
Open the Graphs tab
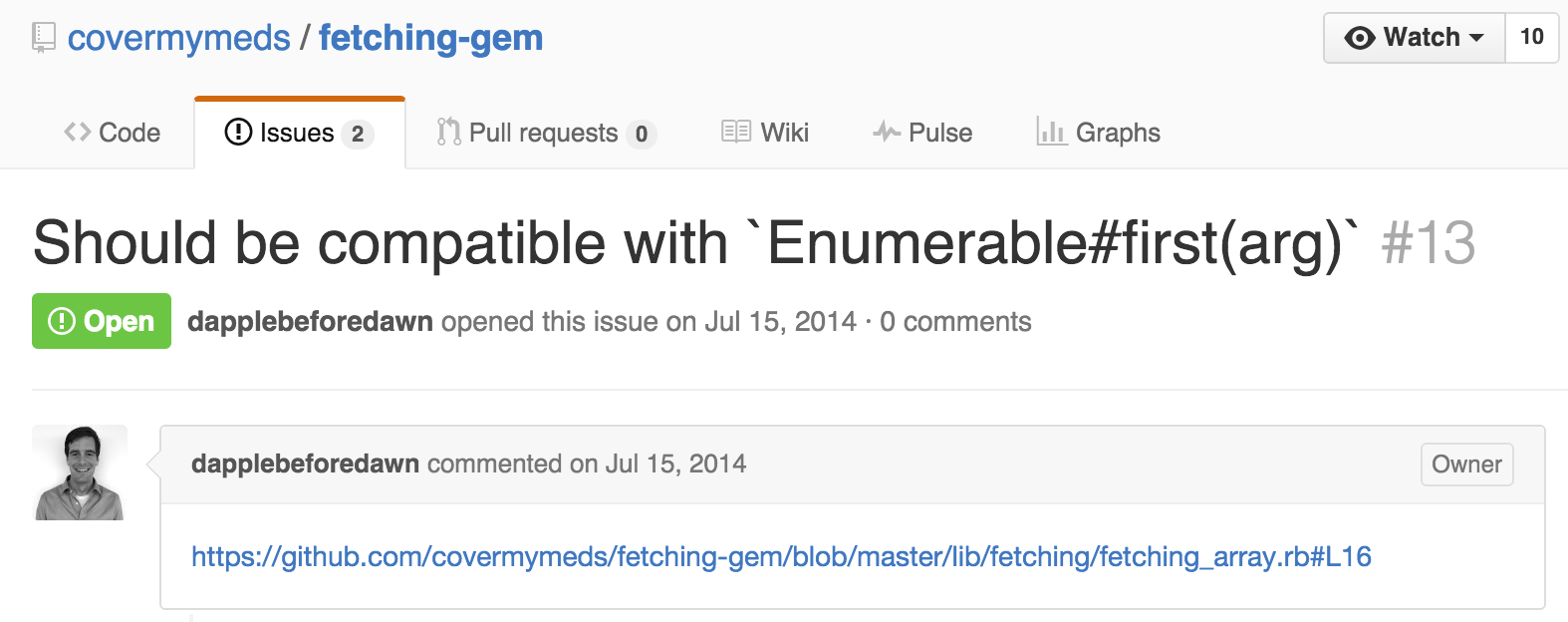pyautogui.click(x=1099, y=133)
